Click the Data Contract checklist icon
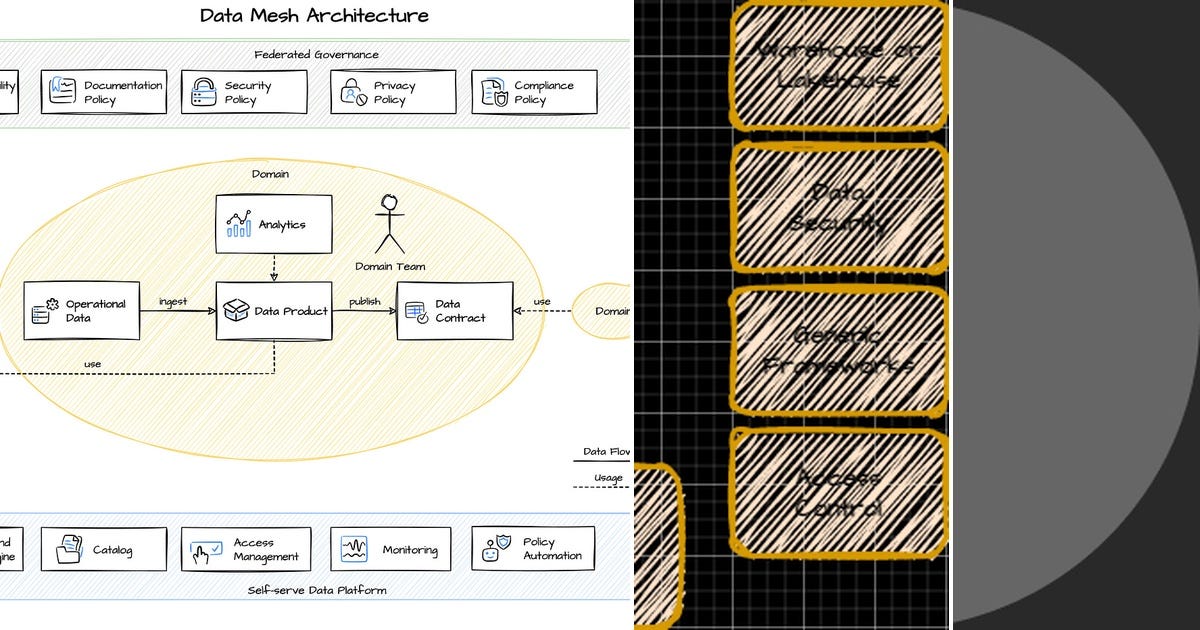 pos(417,311)
